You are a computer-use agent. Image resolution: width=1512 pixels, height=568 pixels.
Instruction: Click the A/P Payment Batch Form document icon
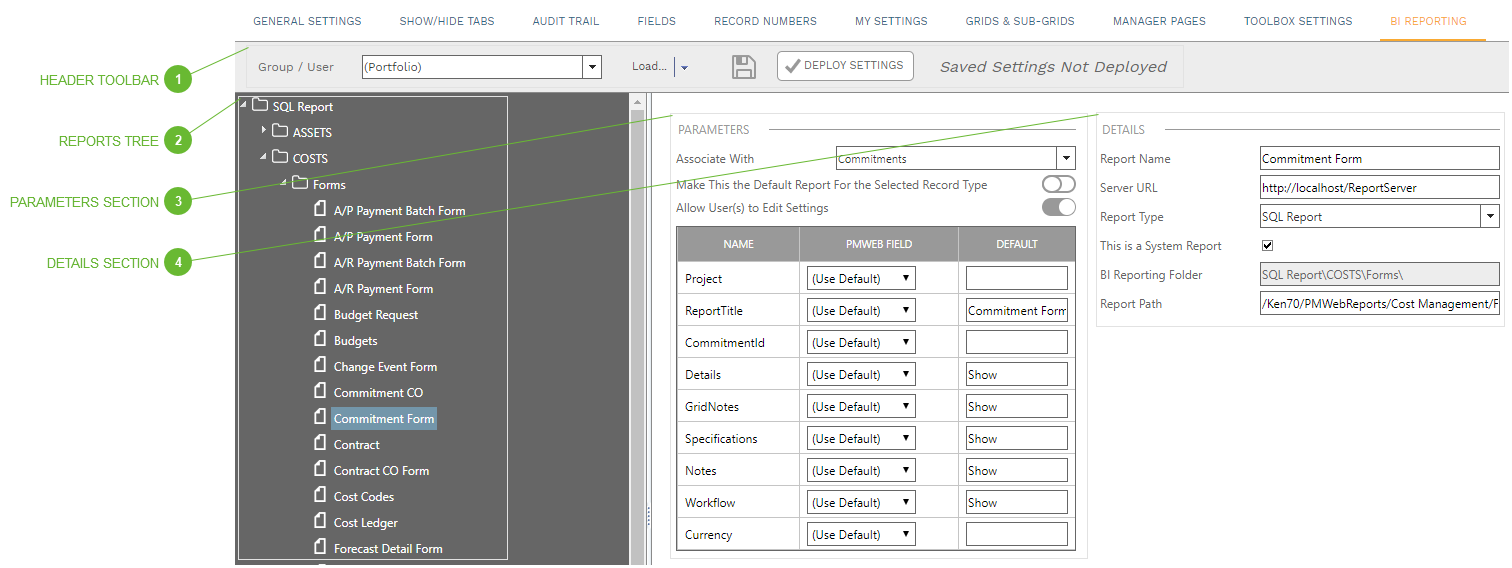pos(321,209)
